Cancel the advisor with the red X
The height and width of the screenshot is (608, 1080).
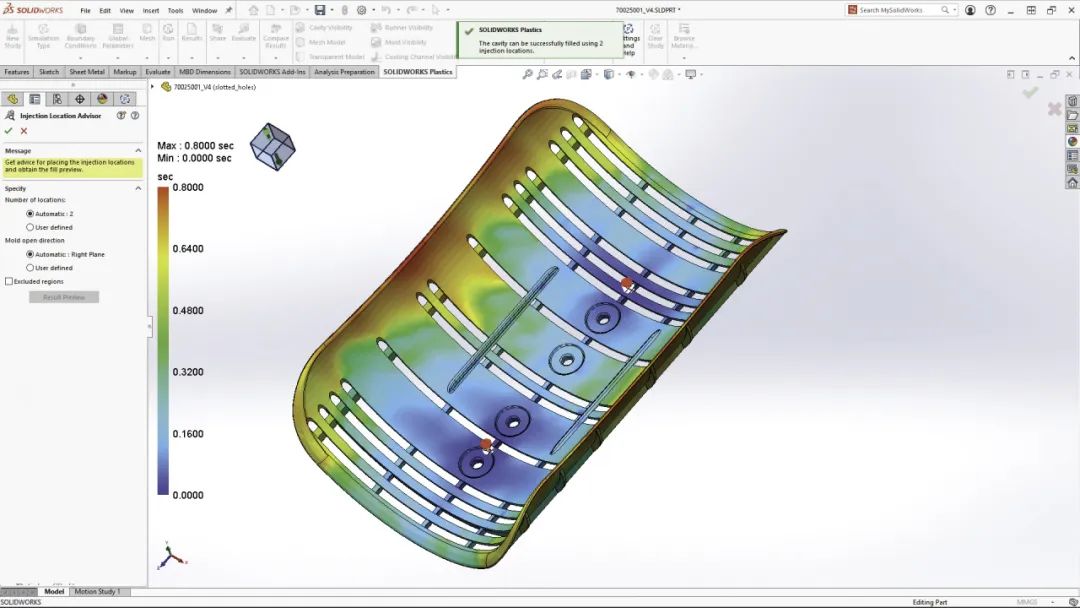tap(23, 130)
